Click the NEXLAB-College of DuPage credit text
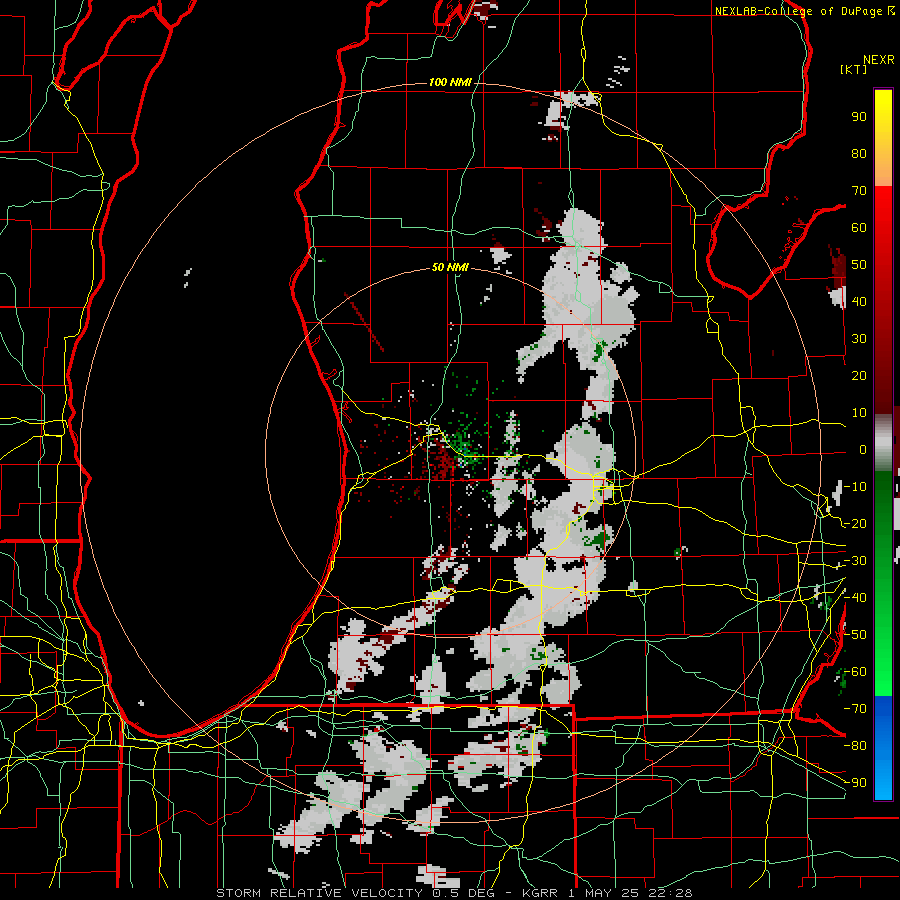The height and width of the screenshot is (900, 900). (799, 11)
